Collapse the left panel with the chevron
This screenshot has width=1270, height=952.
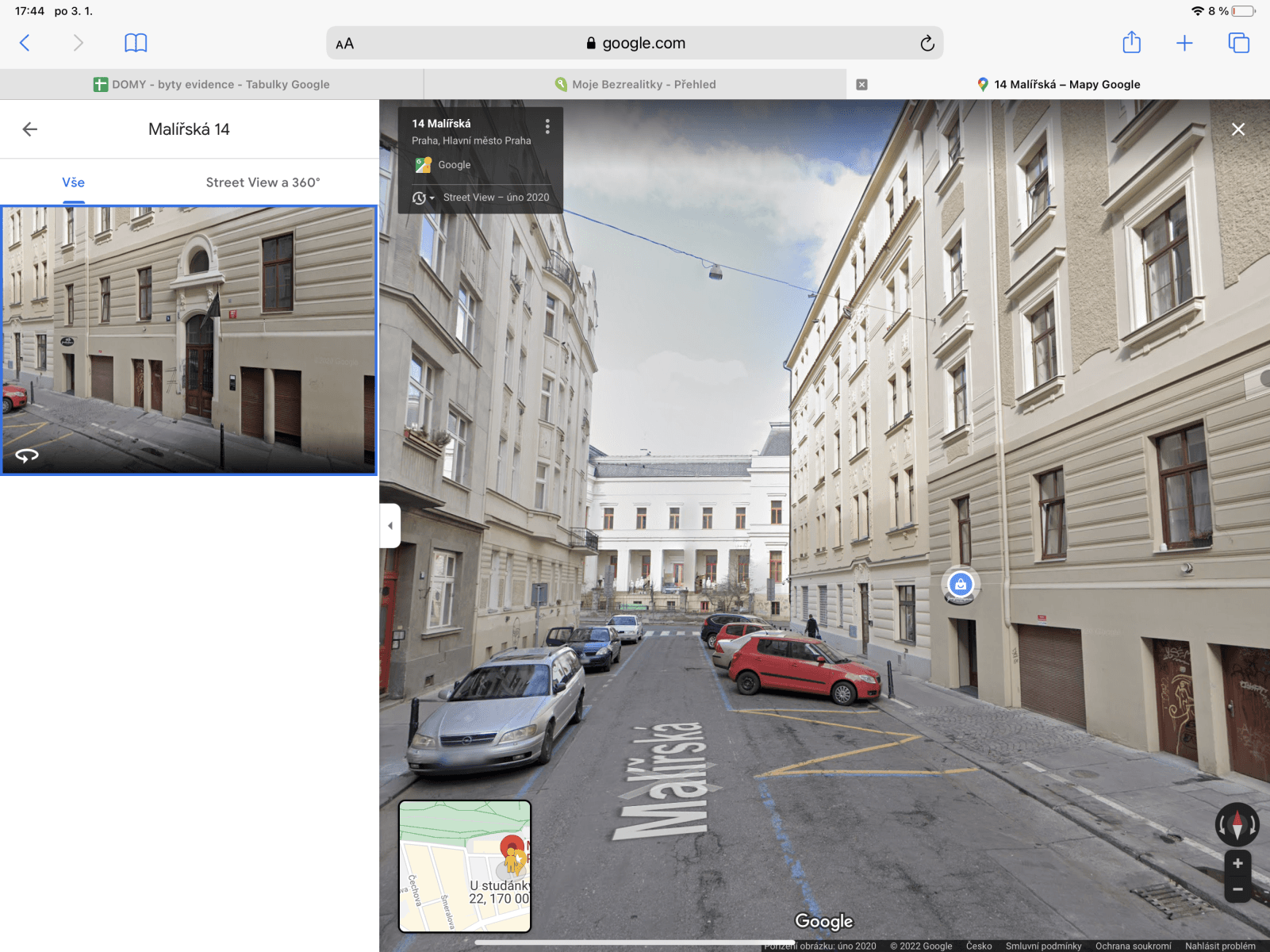(x=389, y=525)
